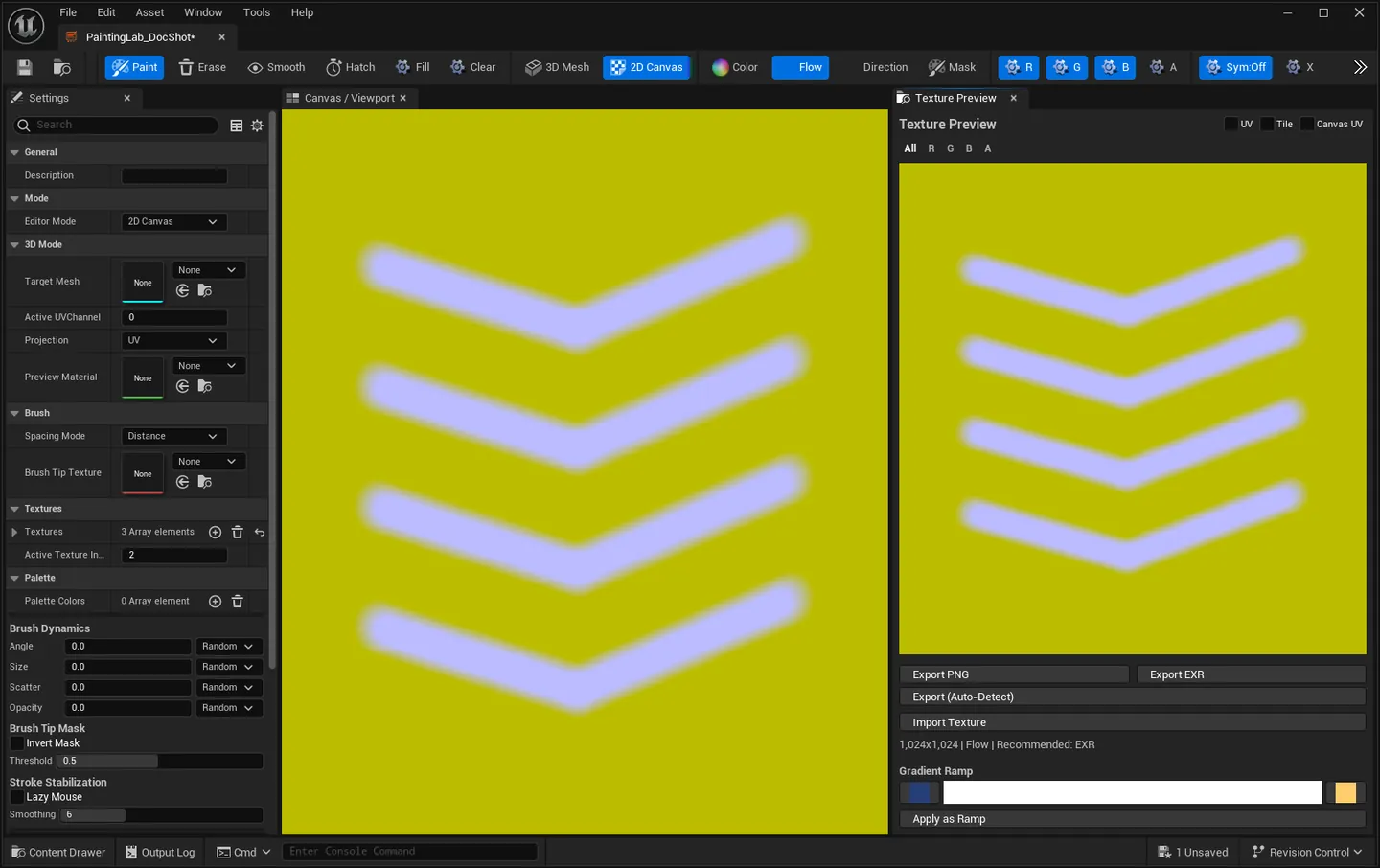Click the Export PNG button

(x=1014, y=674)
